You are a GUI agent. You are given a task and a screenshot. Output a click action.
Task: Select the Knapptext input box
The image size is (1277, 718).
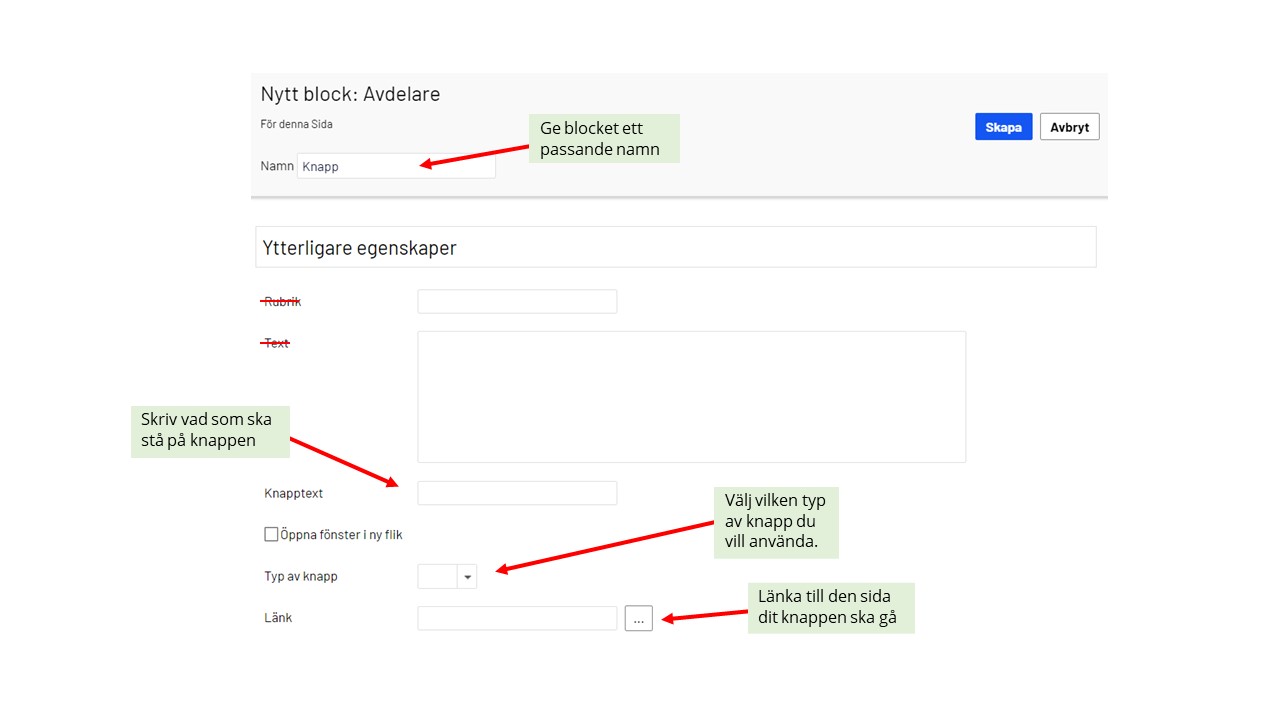click(517, 493)
